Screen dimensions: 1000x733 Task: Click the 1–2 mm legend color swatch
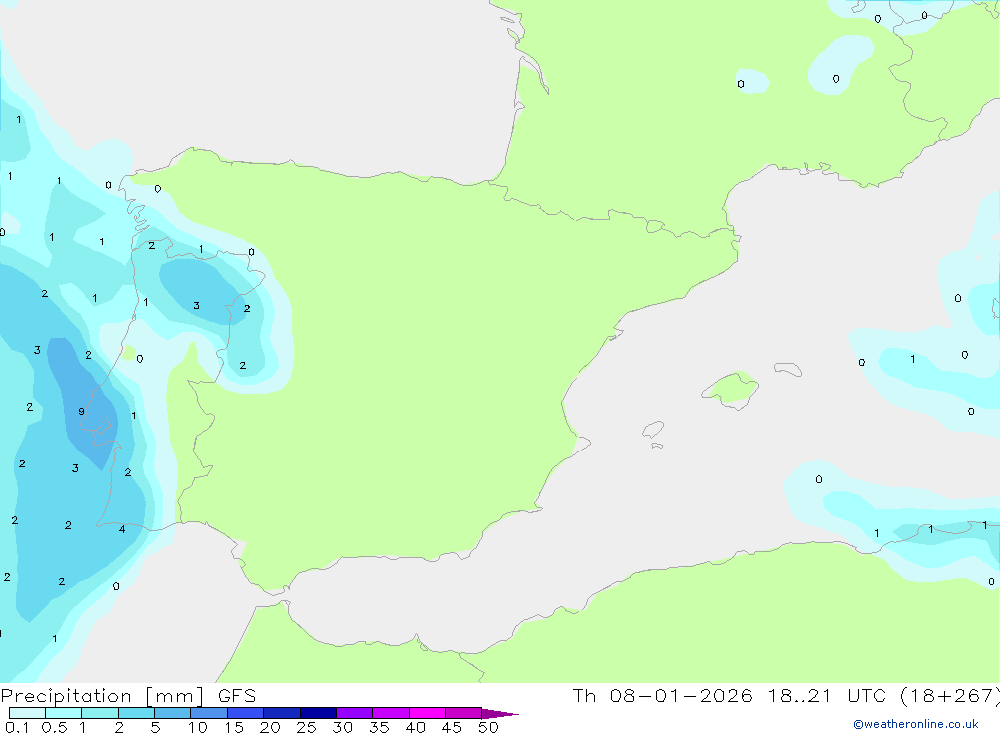pyautogui.click(x=100, y=713)
